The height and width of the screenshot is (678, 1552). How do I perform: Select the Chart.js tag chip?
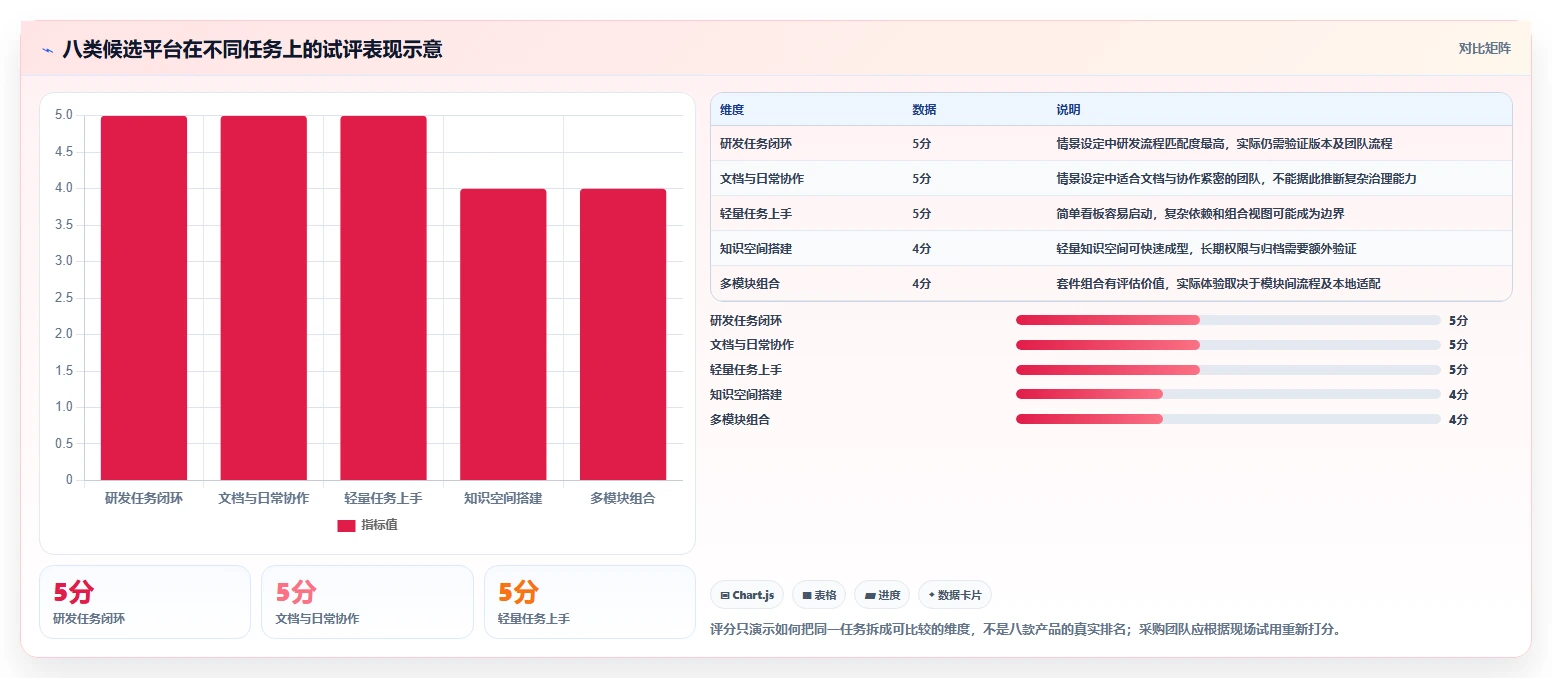pos(747,595)
